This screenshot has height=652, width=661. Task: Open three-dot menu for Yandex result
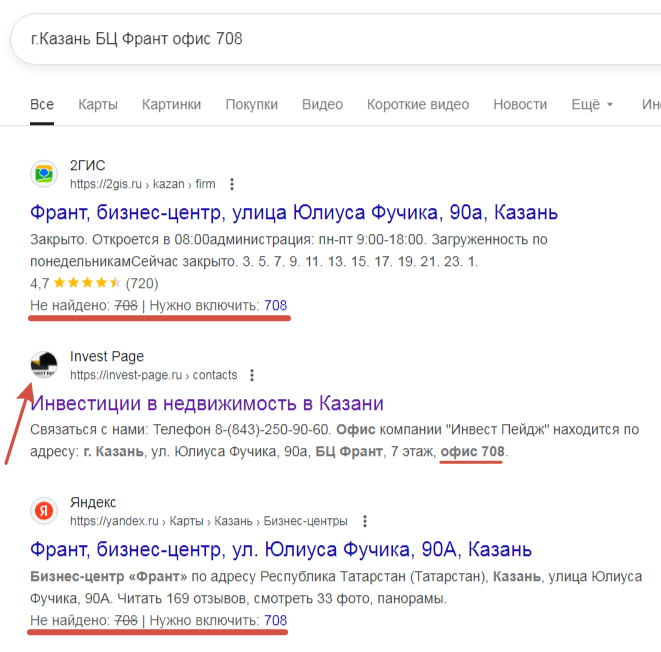pyautogui.click(x=365, y=521)
